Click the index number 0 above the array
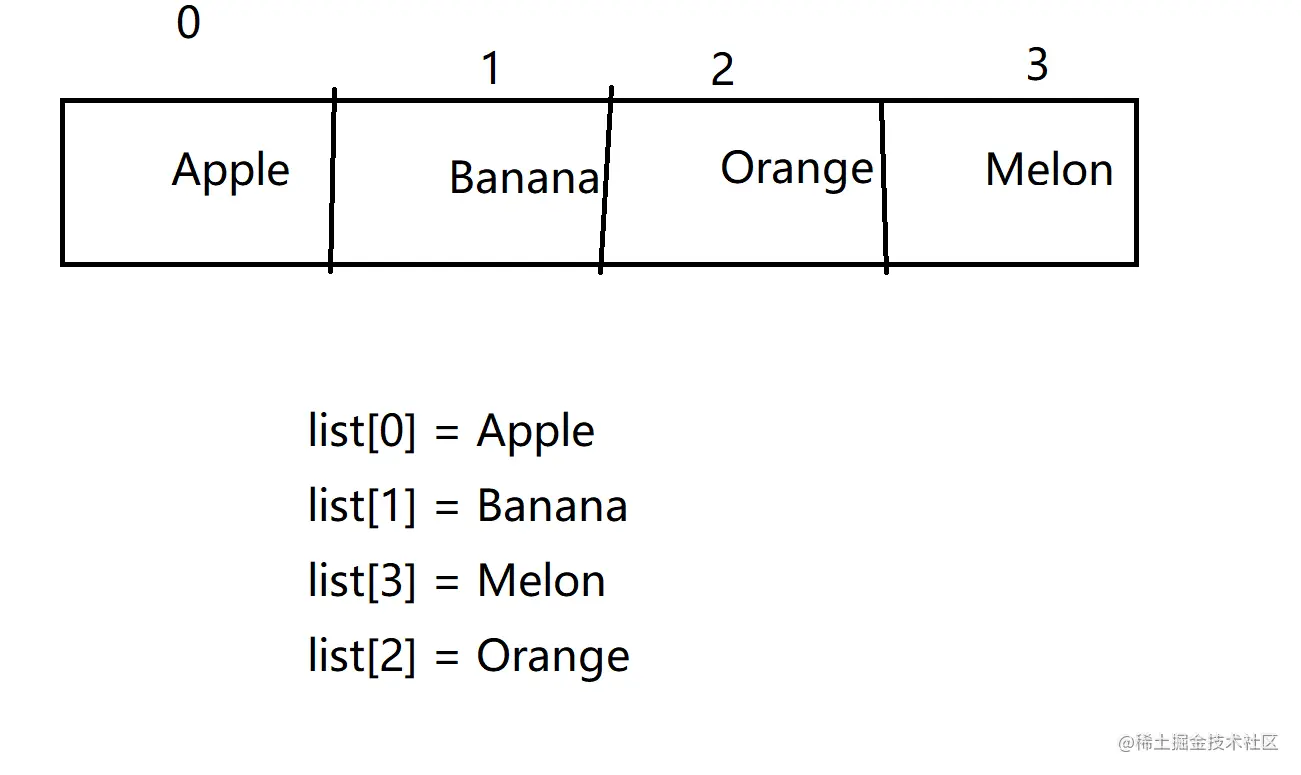Screen dimensions: 1301x775 pyautogui.click(x=188, y=23)
